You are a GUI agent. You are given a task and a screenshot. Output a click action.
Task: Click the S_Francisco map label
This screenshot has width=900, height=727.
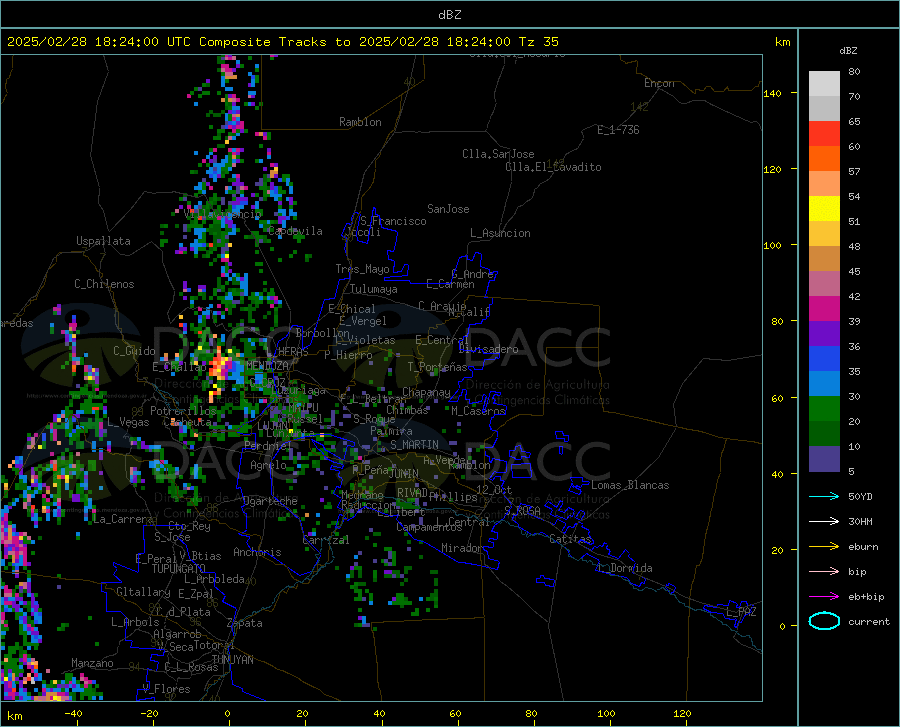click(x=393, y=221)
